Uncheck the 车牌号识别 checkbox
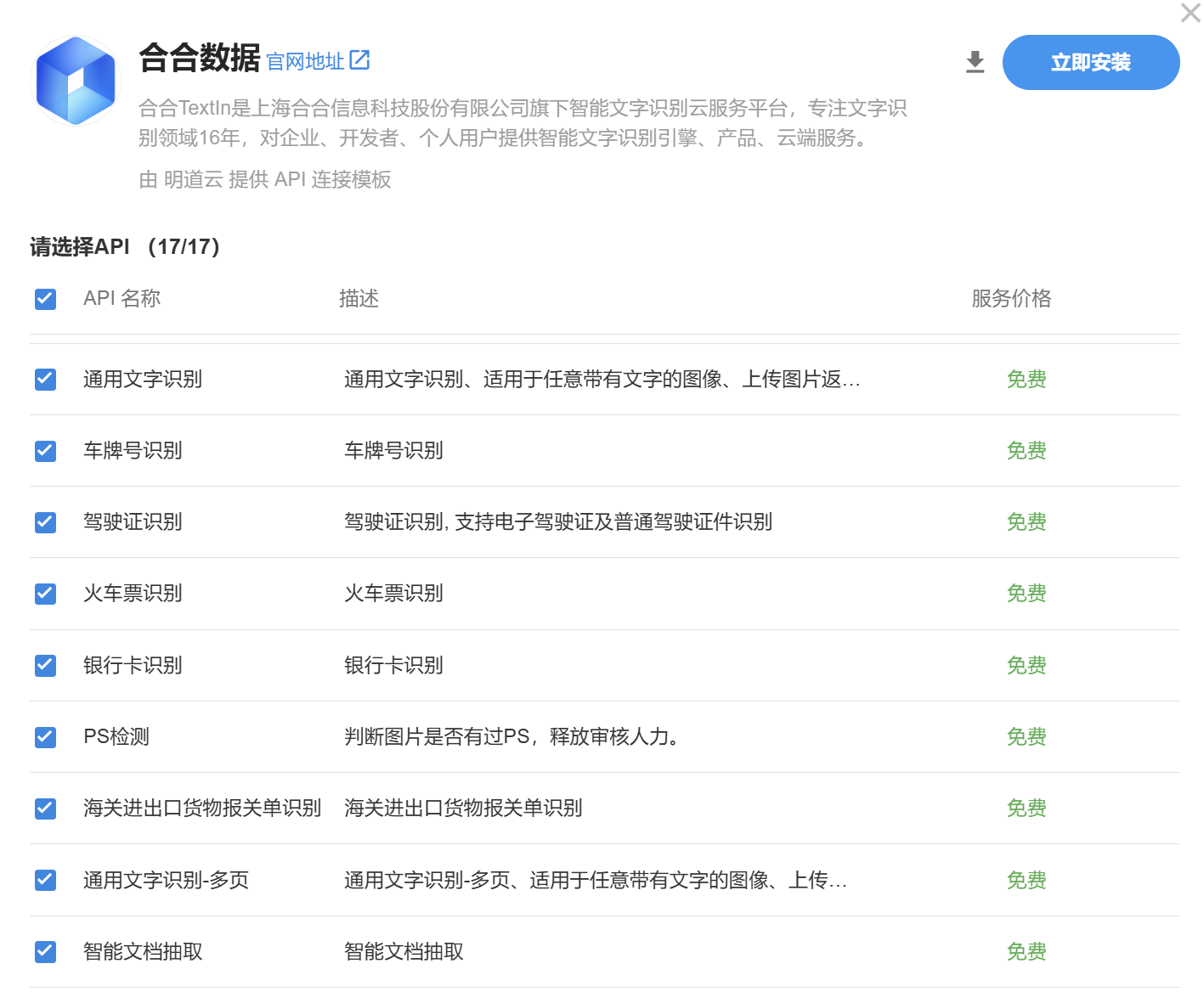 click(45, 451)
